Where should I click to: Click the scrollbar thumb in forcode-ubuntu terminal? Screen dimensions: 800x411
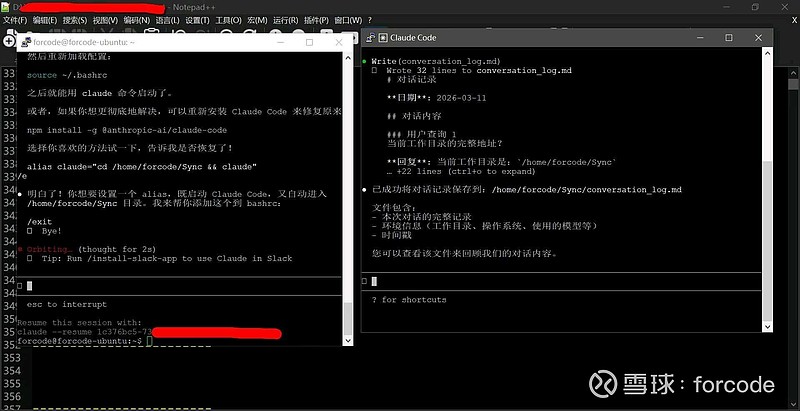(348, 318)
